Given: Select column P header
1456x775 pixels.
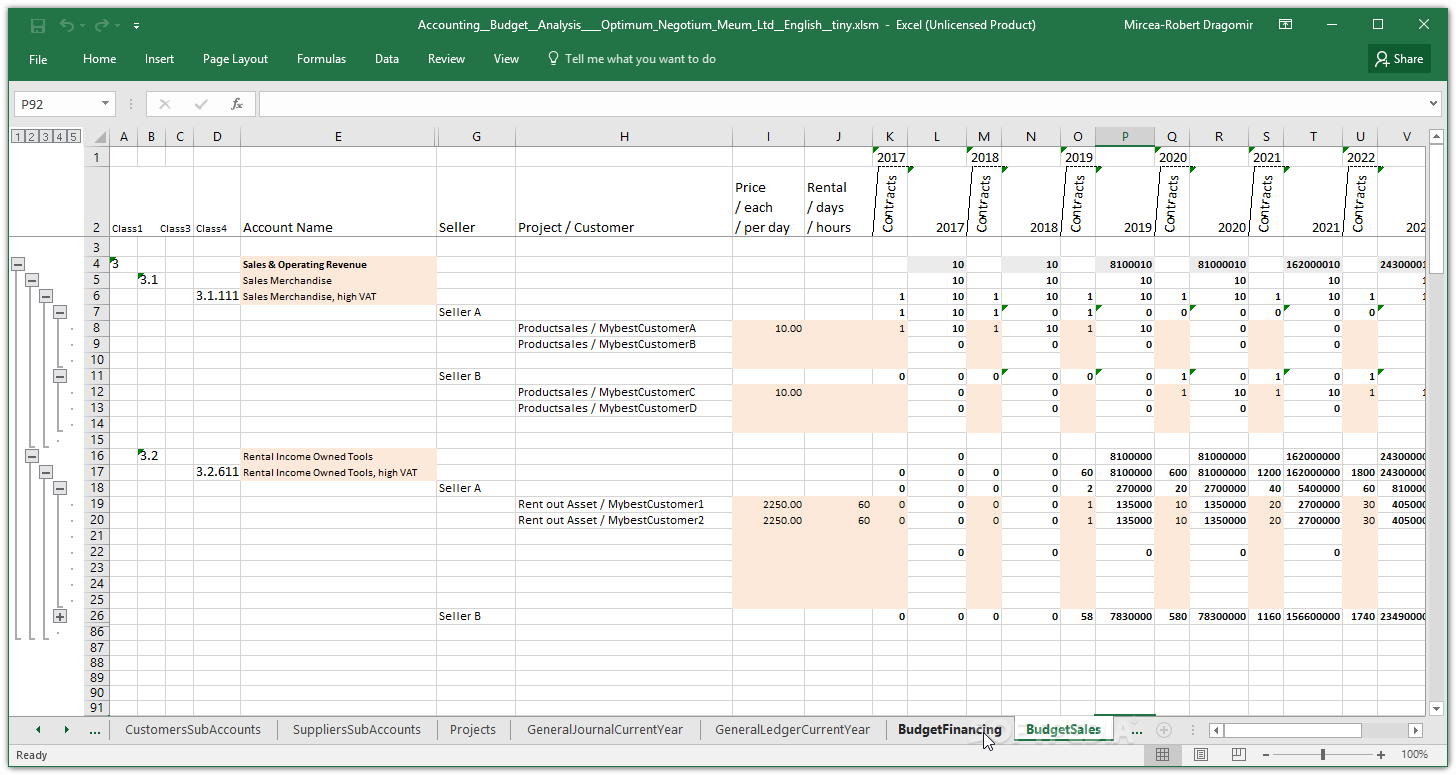Looking at the screenshot, I should [1125, 137].
